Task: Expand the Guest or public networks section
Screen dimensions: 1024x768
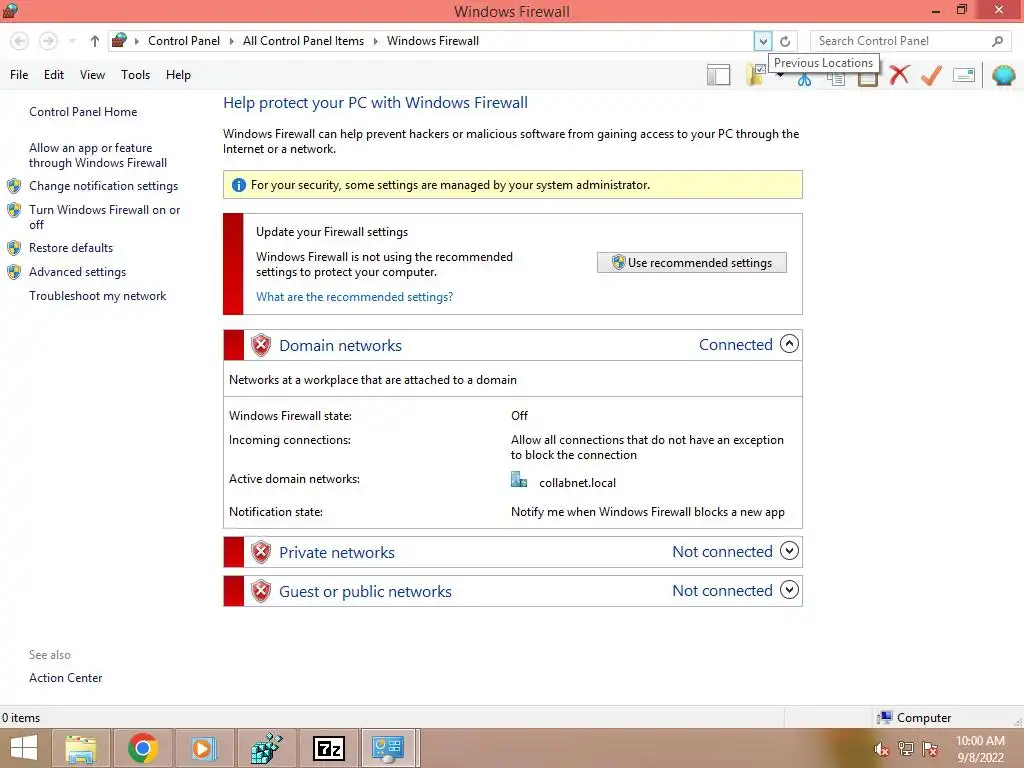Action: pyautogui.click(x=790, y=590)
